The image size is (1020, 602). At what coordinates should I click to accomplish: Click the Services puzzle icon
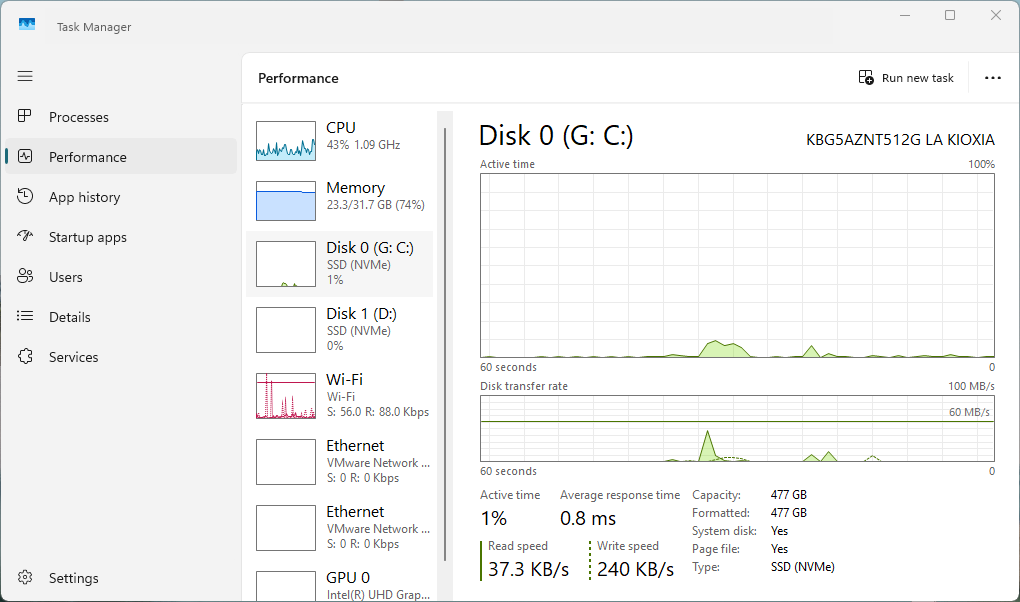[25, 356]
